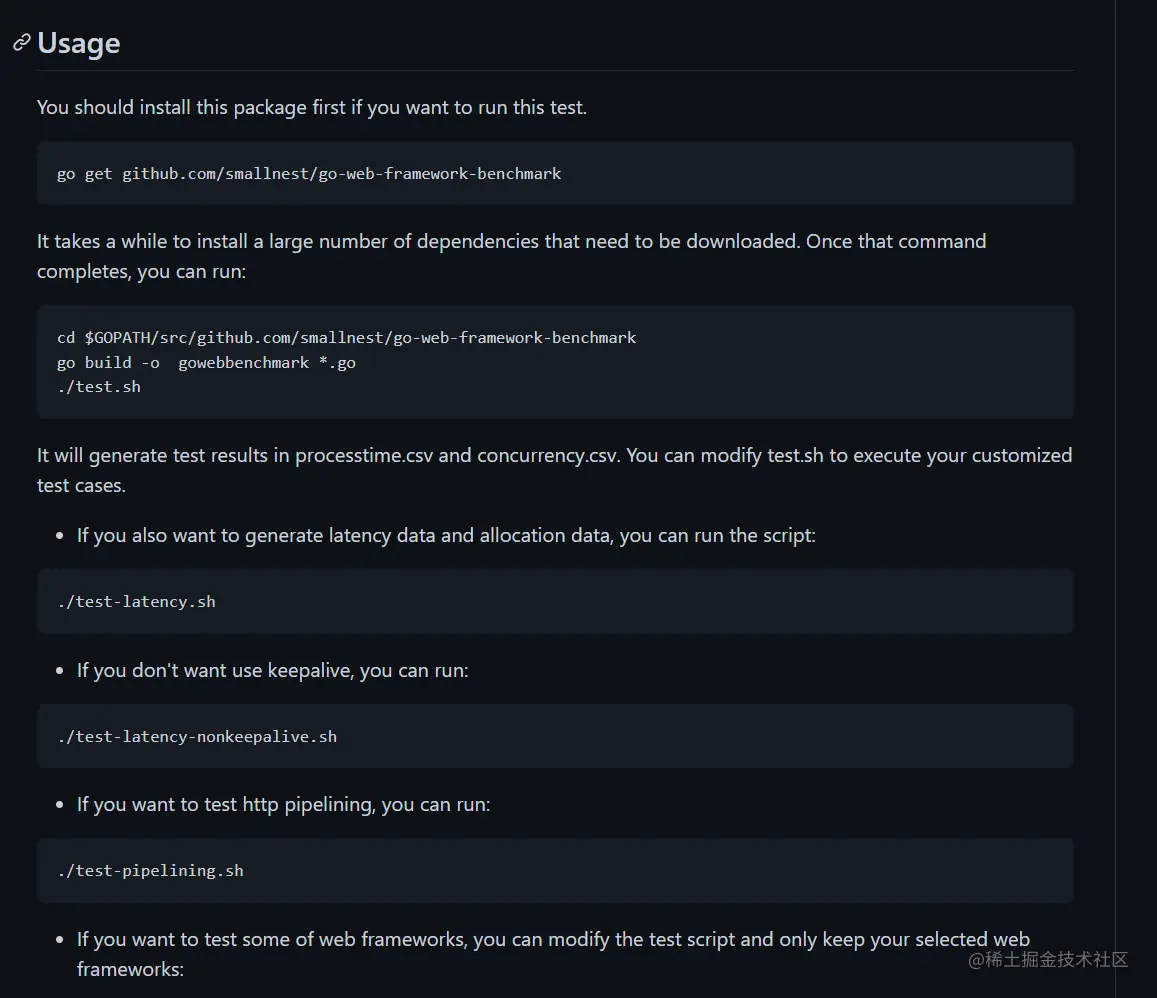The image size is (1157, 998).
Task: Click the ./test-pipelining.sh code block
Action: click(x=151, y=871)
